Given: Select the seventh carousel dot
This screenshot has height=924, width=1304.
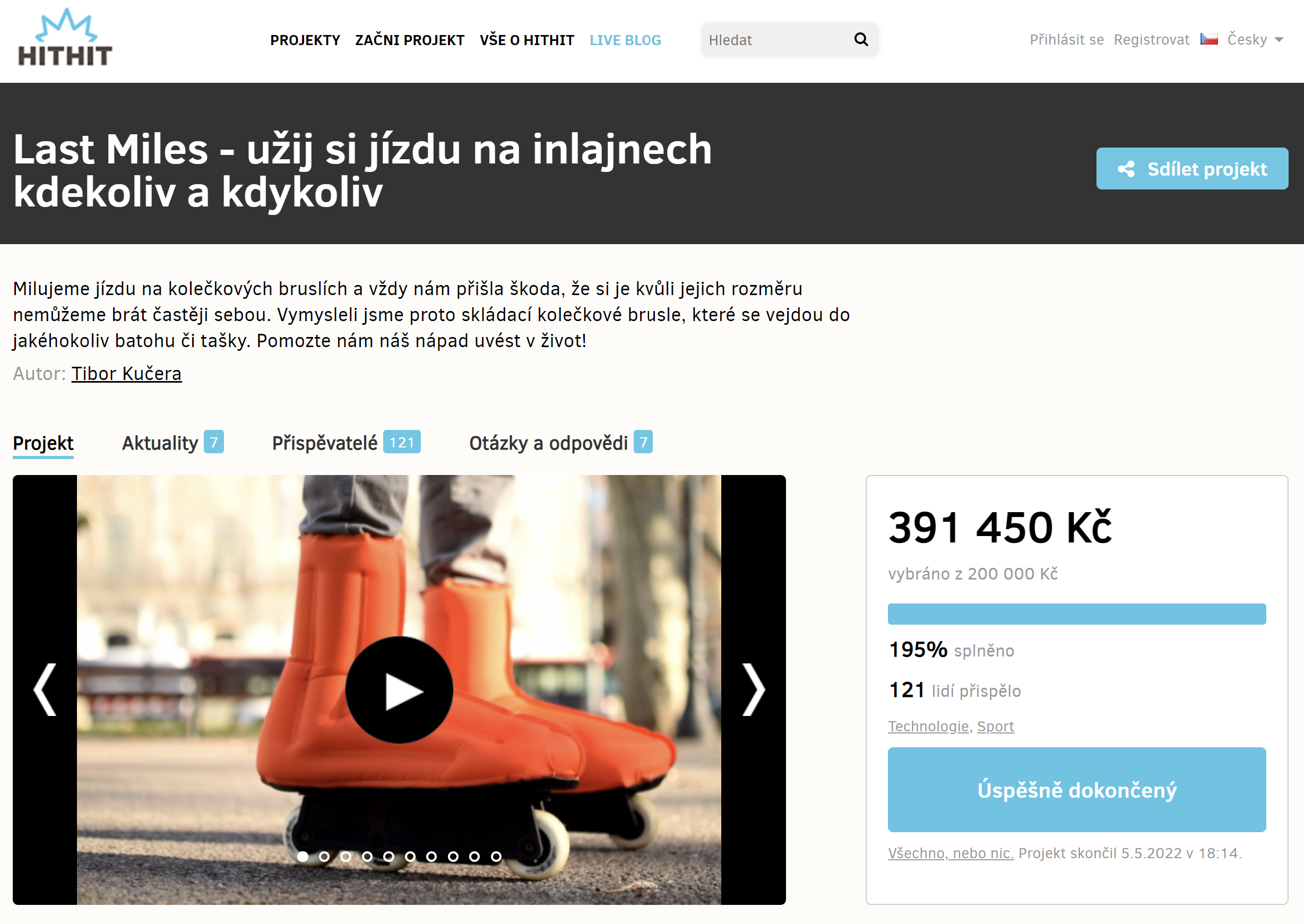Looking at the screenshot, I should pos(432,856).
